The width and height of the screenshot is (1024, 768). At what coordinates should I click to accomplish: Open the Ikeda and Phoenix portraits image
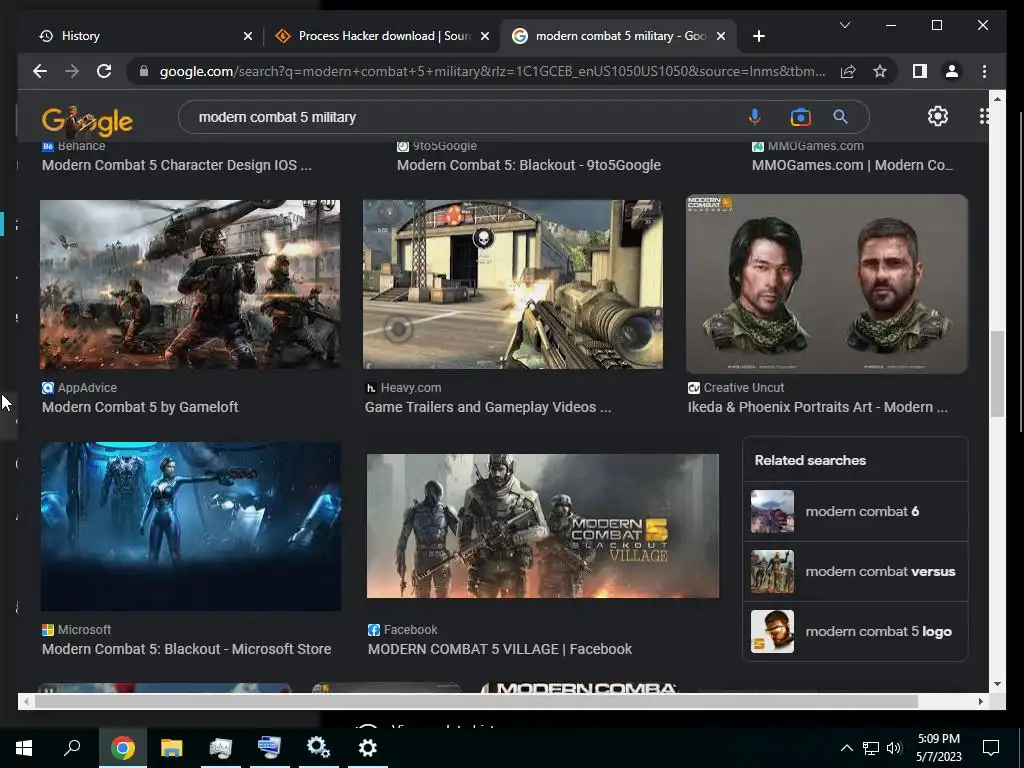[x=827, y=284]
